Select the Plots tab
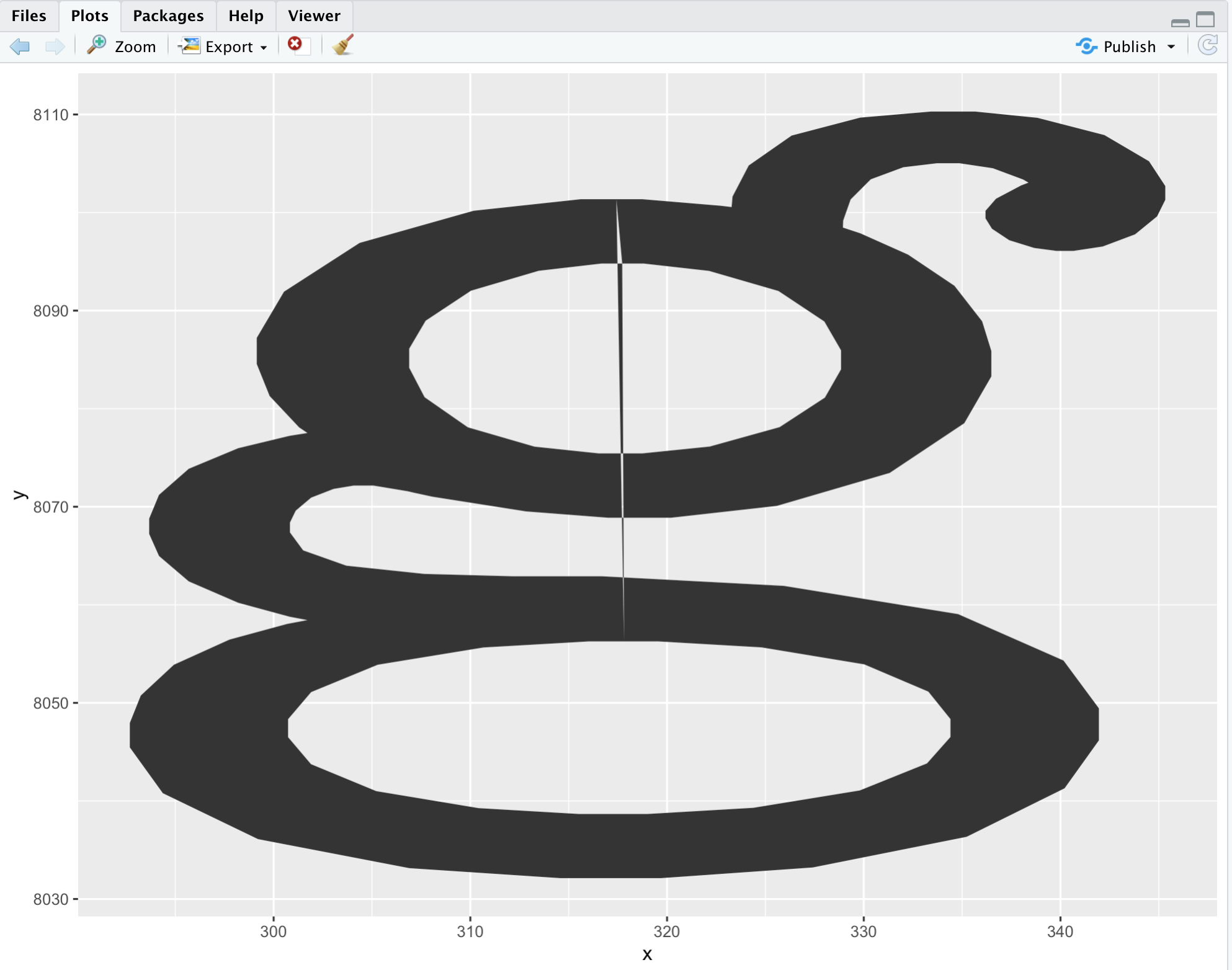 90,16
